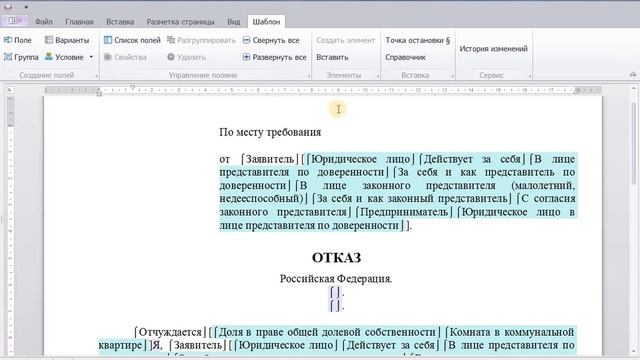Click the Доля в праве общей долевой собственности field
640x360 pixels.
(x=327, y=332)
